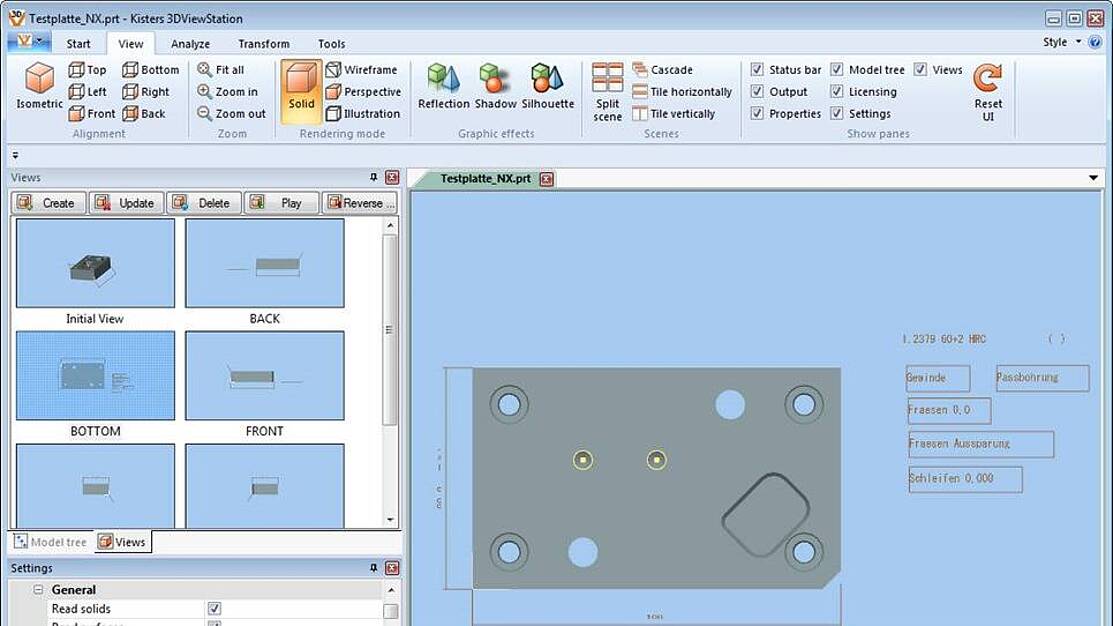Click the Create view button
The height and width of the screenshot is (626, 1113).
48,203
